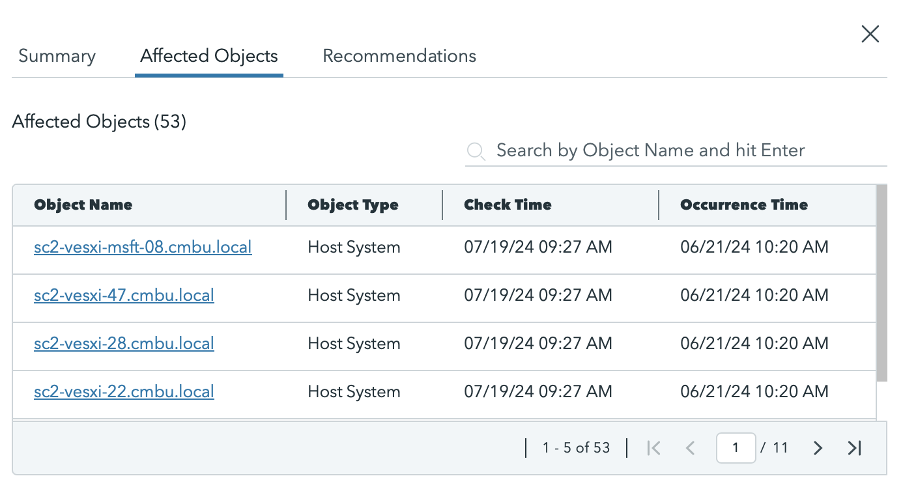Open host sc2-vesxi-47.cmbu.local
Screen dimensions: 904x504
(x=124, y=295)
